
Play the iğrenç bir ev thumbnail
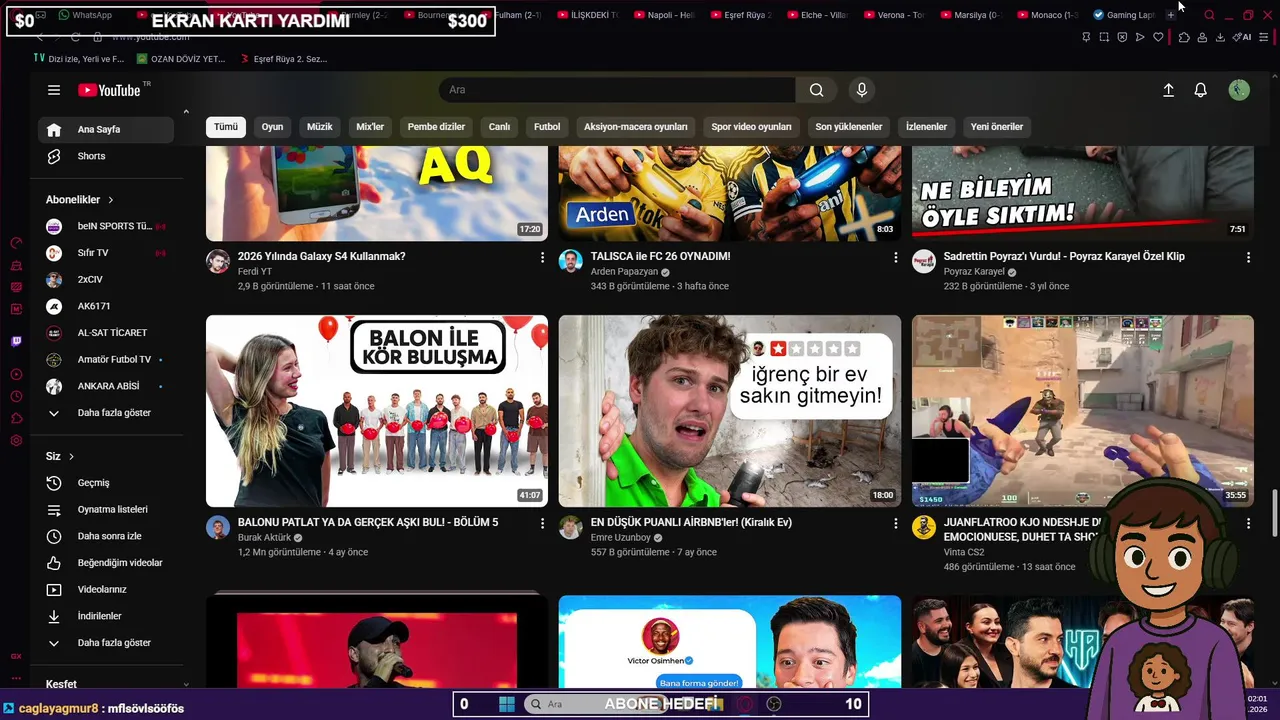click(730, 411)
